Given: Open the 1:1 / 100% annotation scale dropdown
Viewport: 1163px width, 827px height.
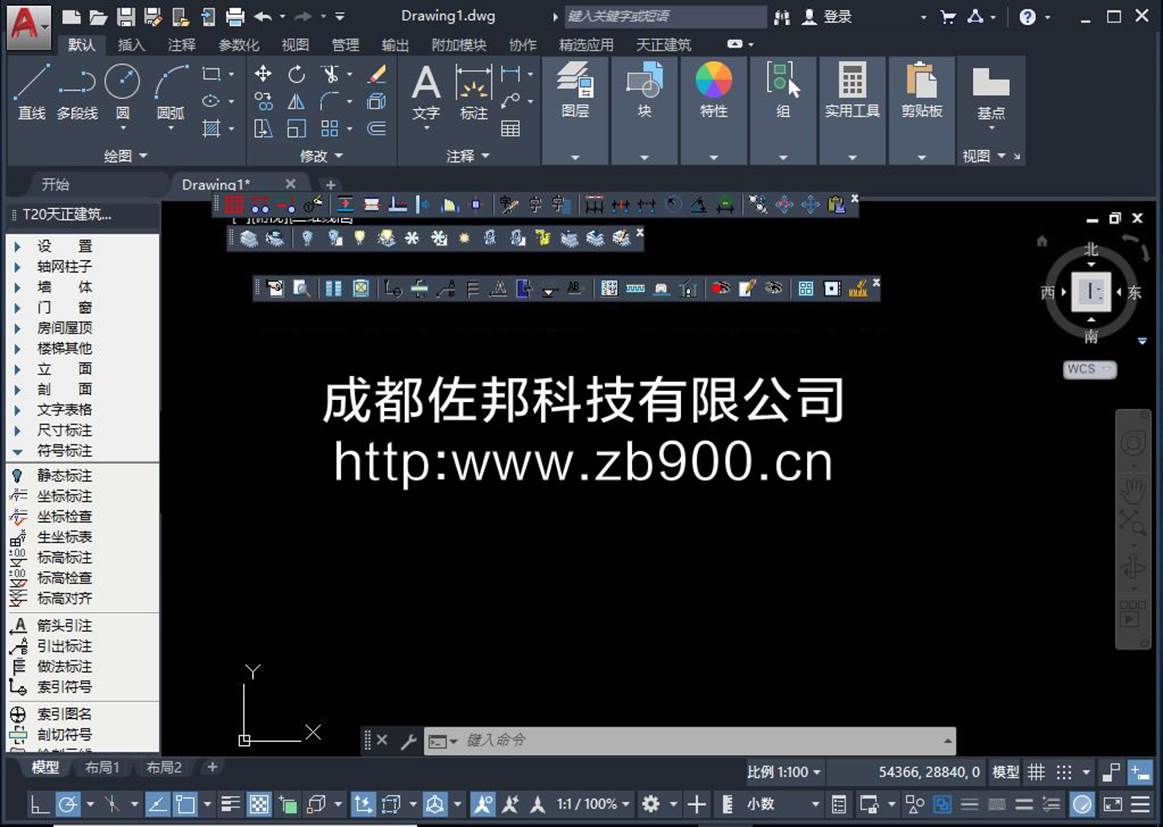Looking at the screenshot, I should click(593, 804).
